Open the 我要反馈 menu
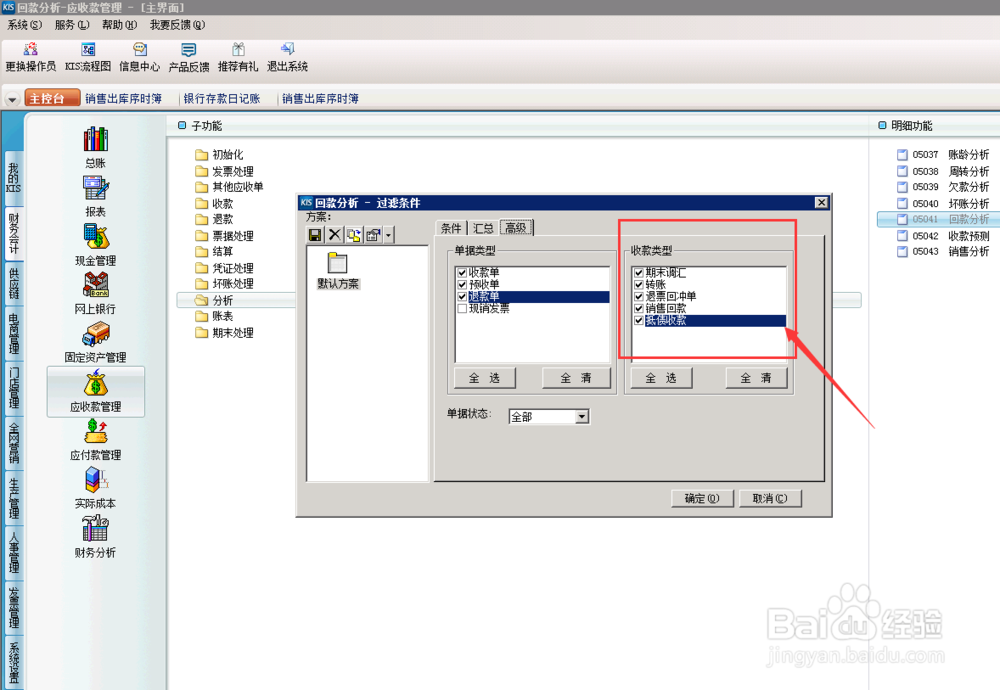 pyautogui.click(x=177, y=25)
